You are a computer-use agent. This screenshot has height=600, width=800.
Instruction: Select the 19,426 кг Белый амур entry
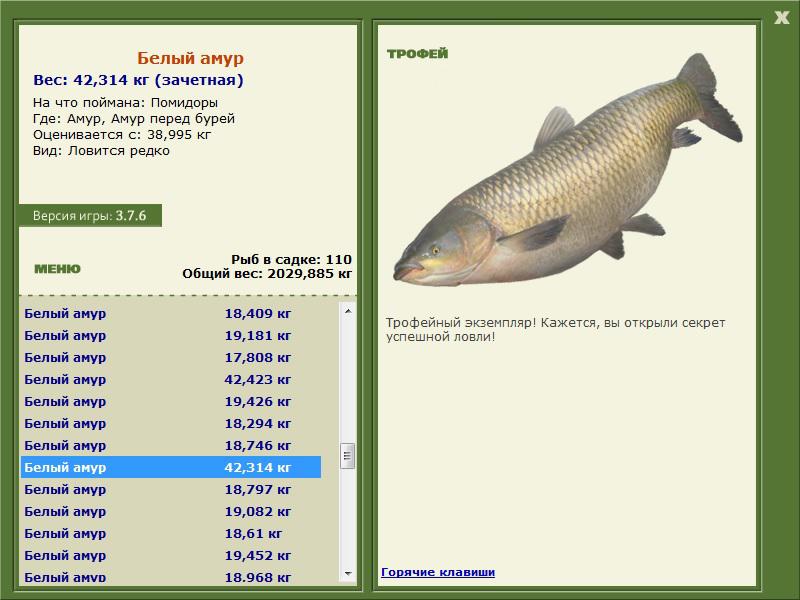pos(171,401)
